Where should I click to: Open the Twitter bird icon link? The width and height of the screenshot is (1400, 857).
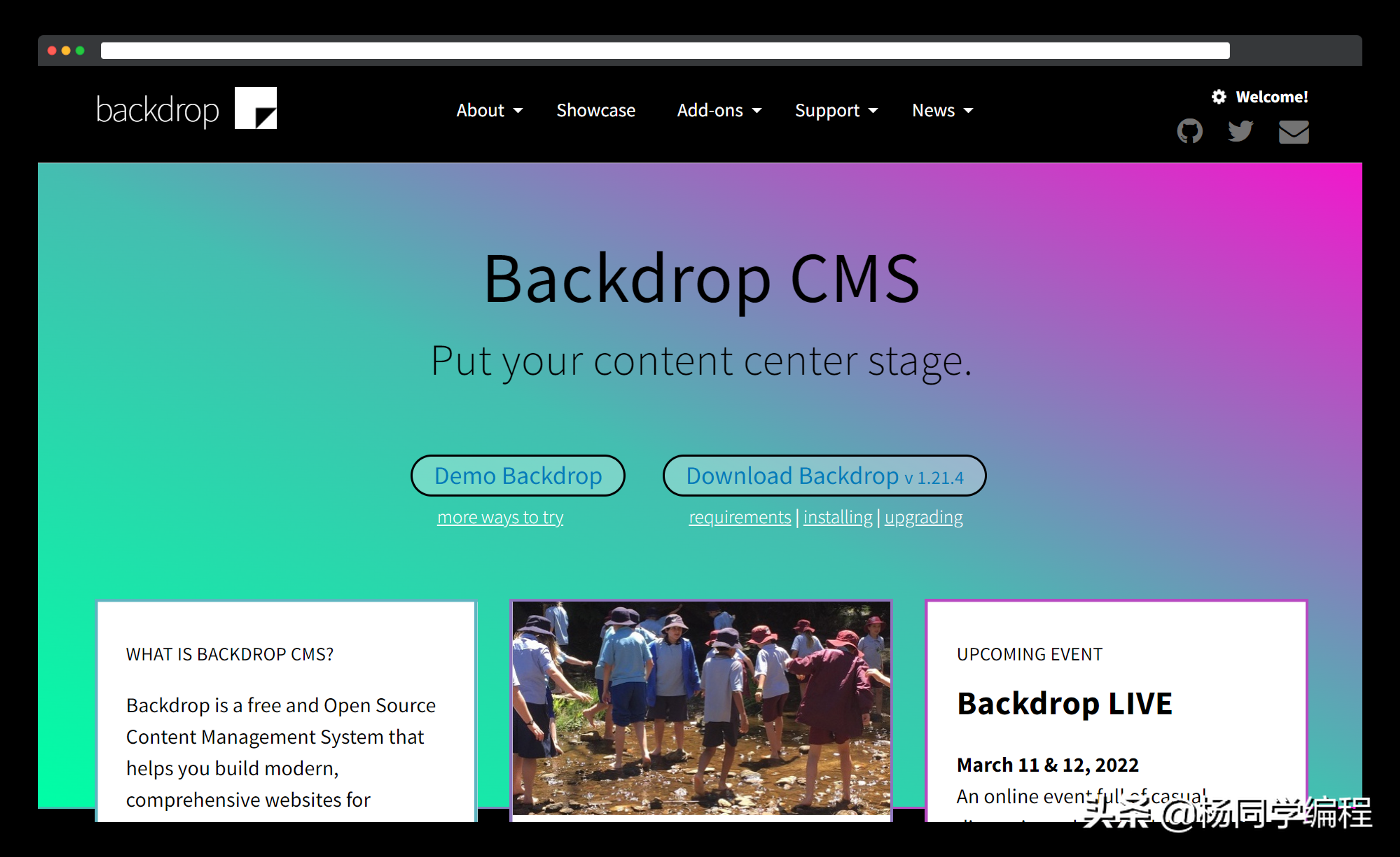coord(1241,131)
